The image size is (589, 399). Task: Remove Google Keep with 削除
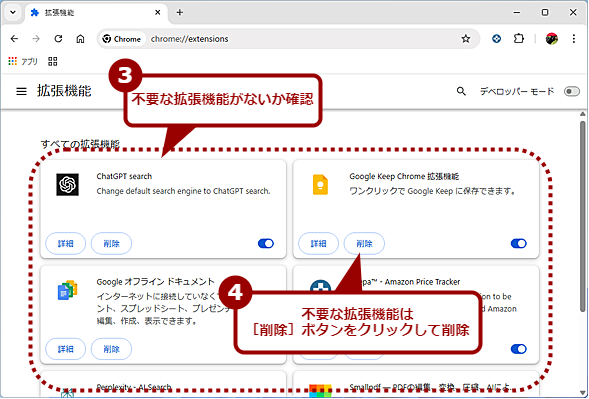coord(364,243)
